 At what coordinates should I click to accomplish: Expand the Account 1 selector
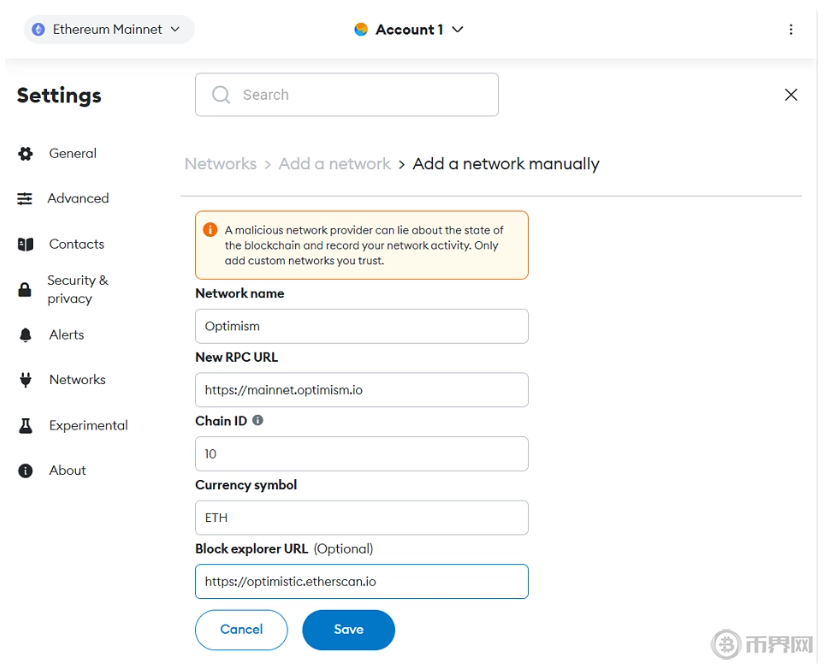(x=410, y=30)
